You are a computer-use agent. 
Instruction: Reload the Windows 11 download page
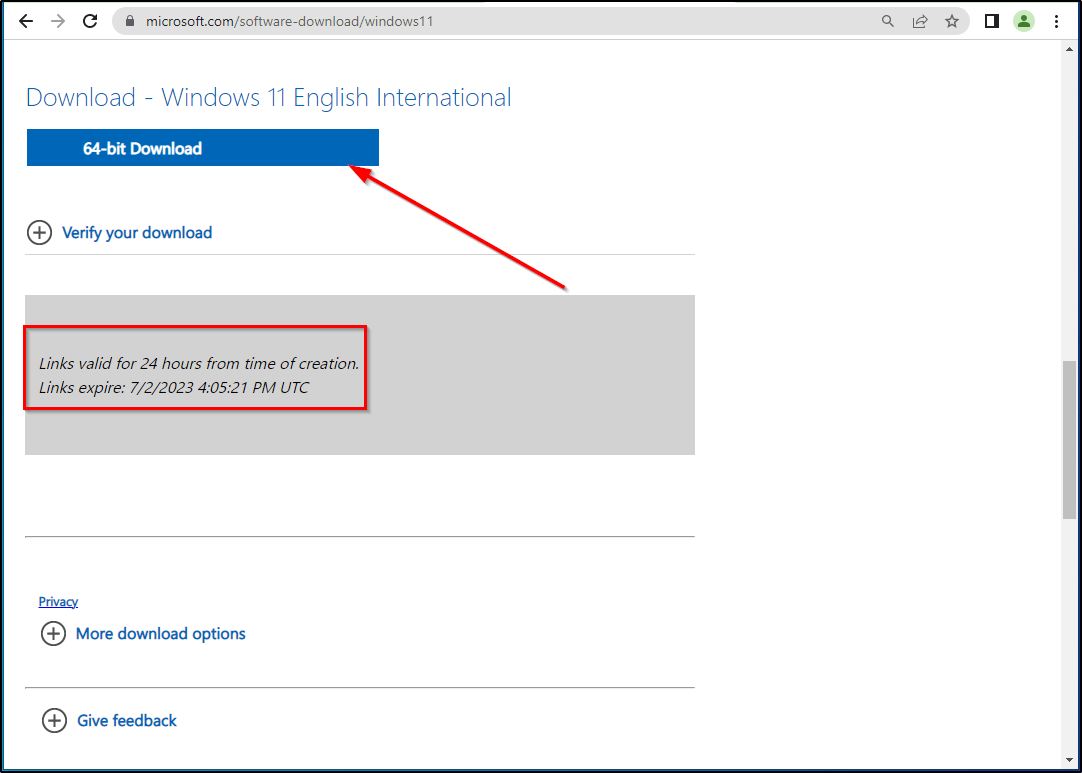pos(90,21)
